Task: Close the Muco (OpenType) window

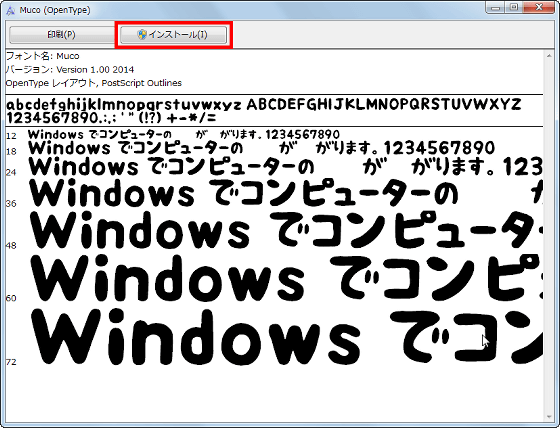Action: [x=539, y=7]
